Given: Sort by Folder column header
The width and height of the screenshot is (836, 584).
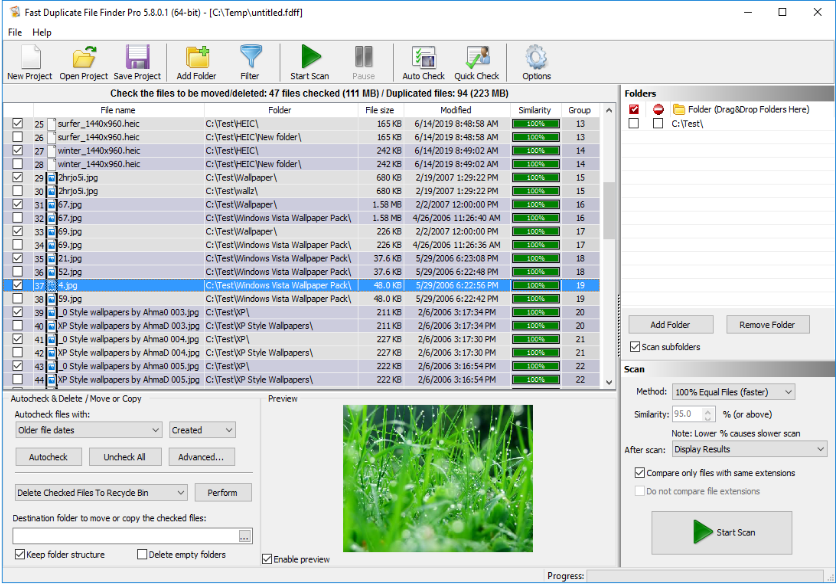Looking at the screenshot, I should [280, 110].
